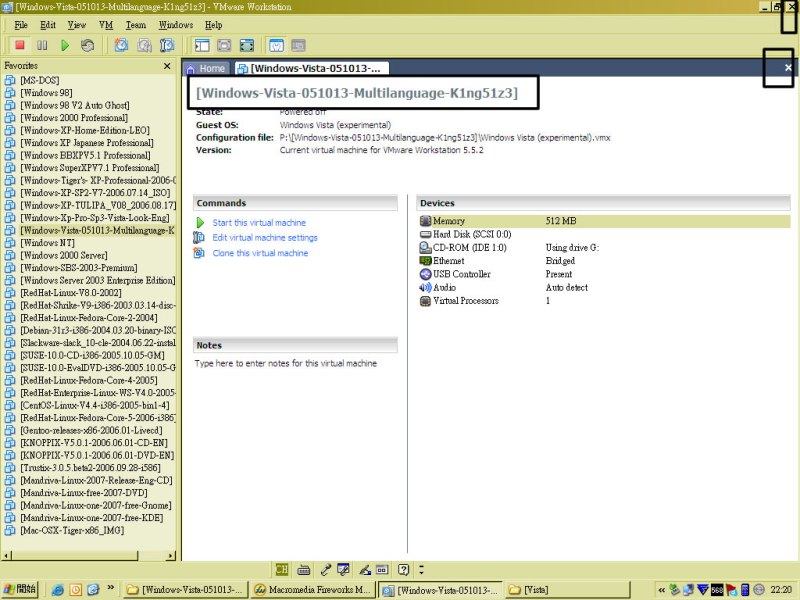The height and width of the screenshot is (600, 800).
Task: Click Edit virtual machine settings link
Action: 265,237
